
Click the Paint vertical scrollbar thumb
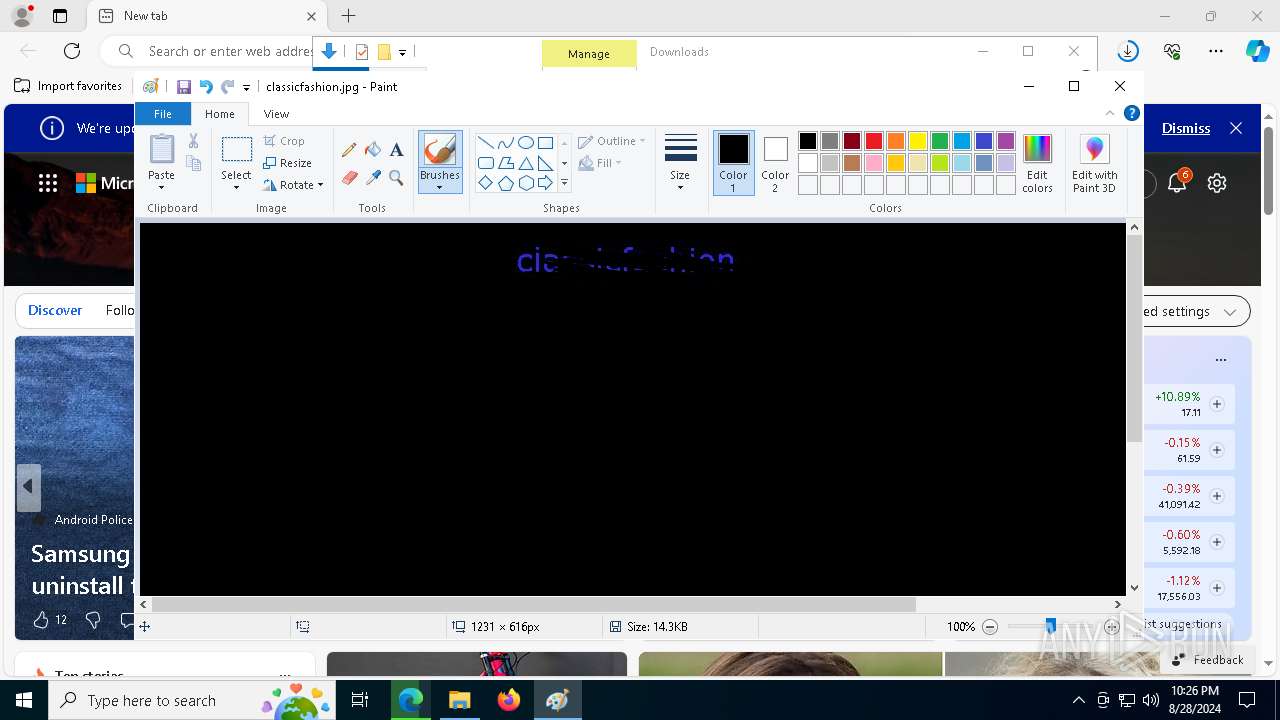tap(1134, 339)
